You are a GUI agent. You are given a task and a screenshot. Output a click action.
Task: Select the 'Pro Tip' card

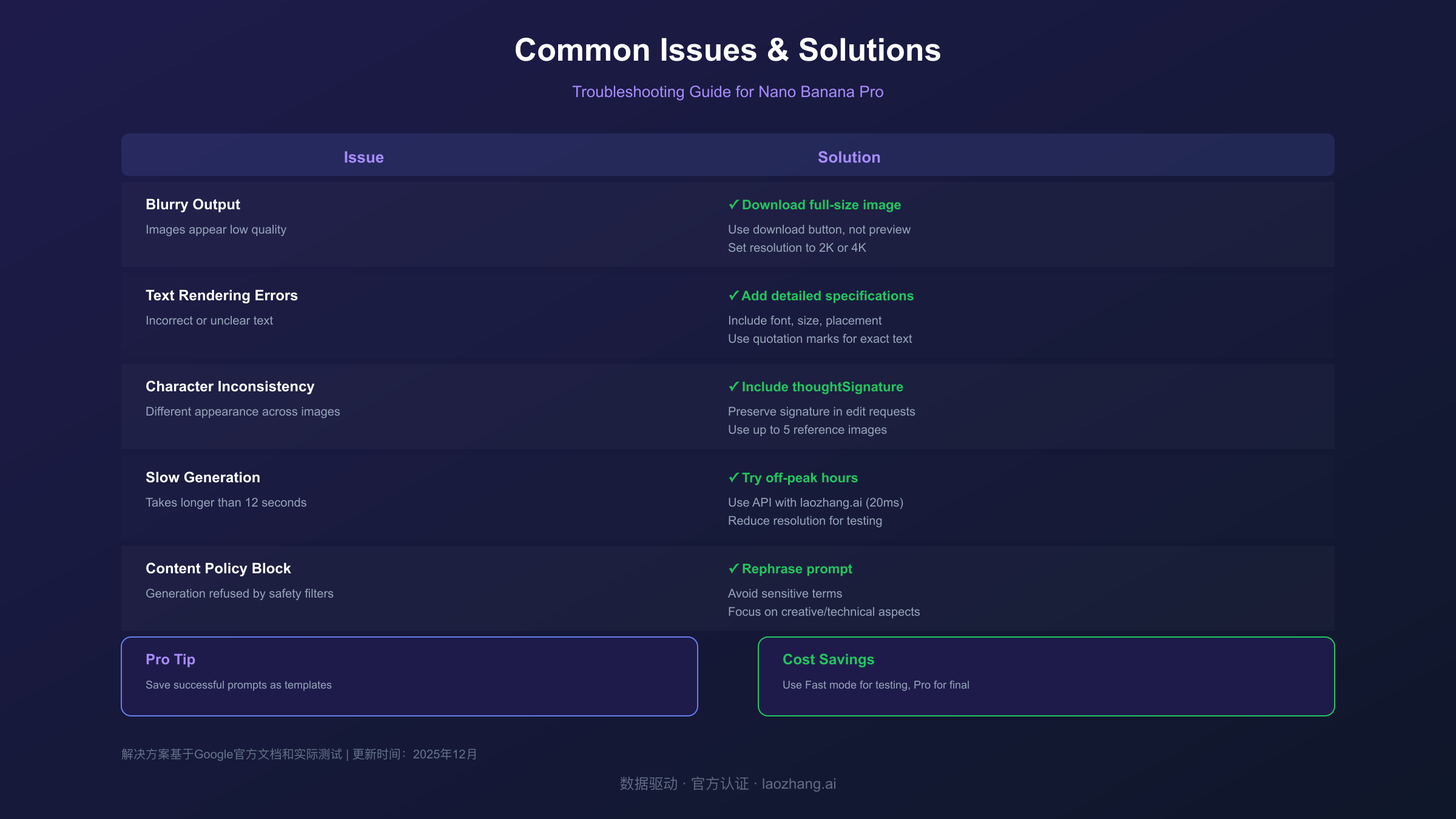click(x=409, y=676)
